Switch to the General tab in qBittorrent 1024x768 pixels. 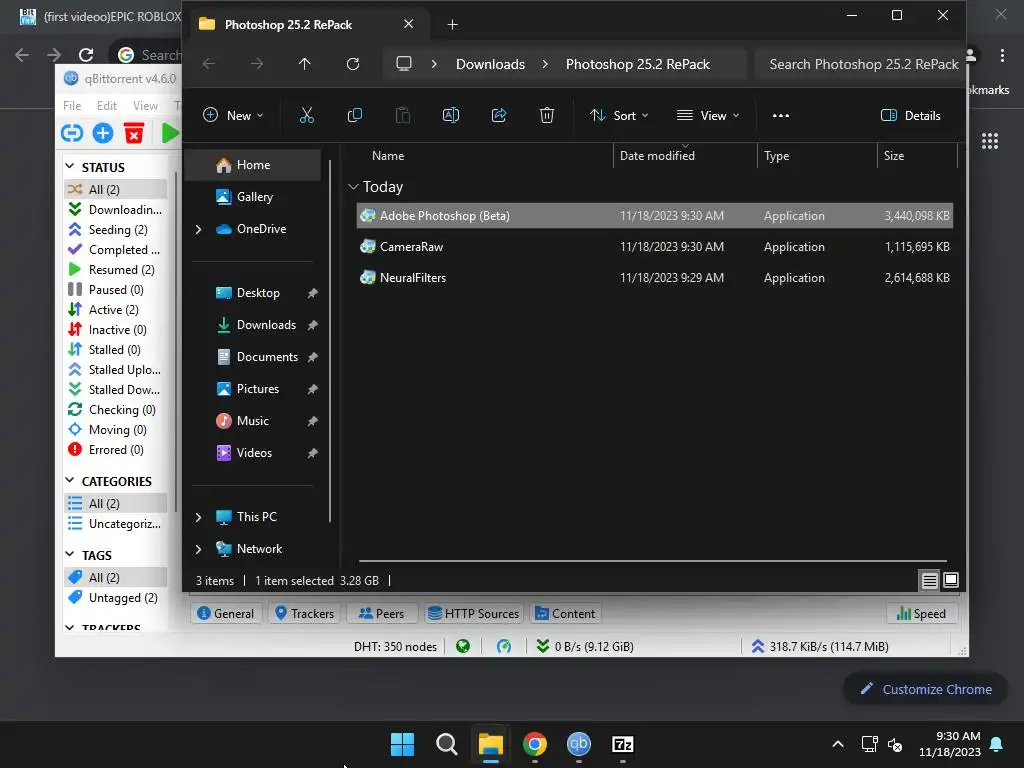[x=226, y=613]
